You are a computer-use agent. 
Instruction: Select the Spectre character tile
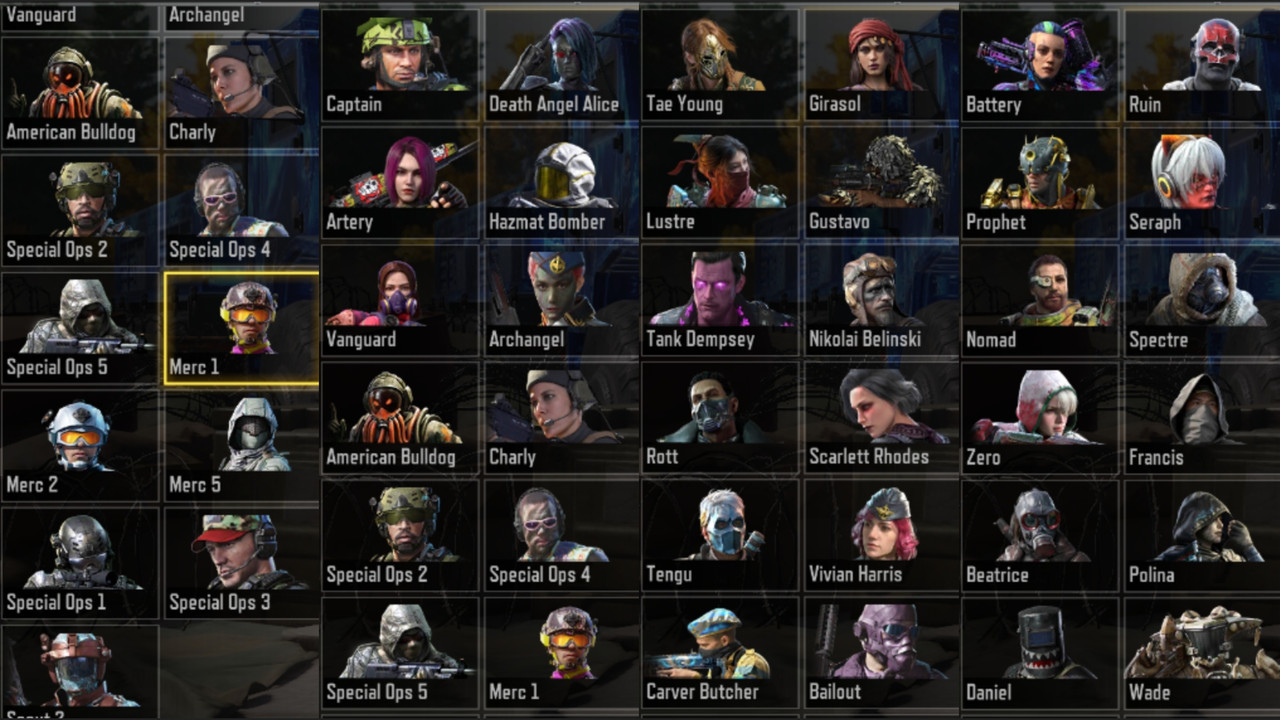[x=1202, y=300]
